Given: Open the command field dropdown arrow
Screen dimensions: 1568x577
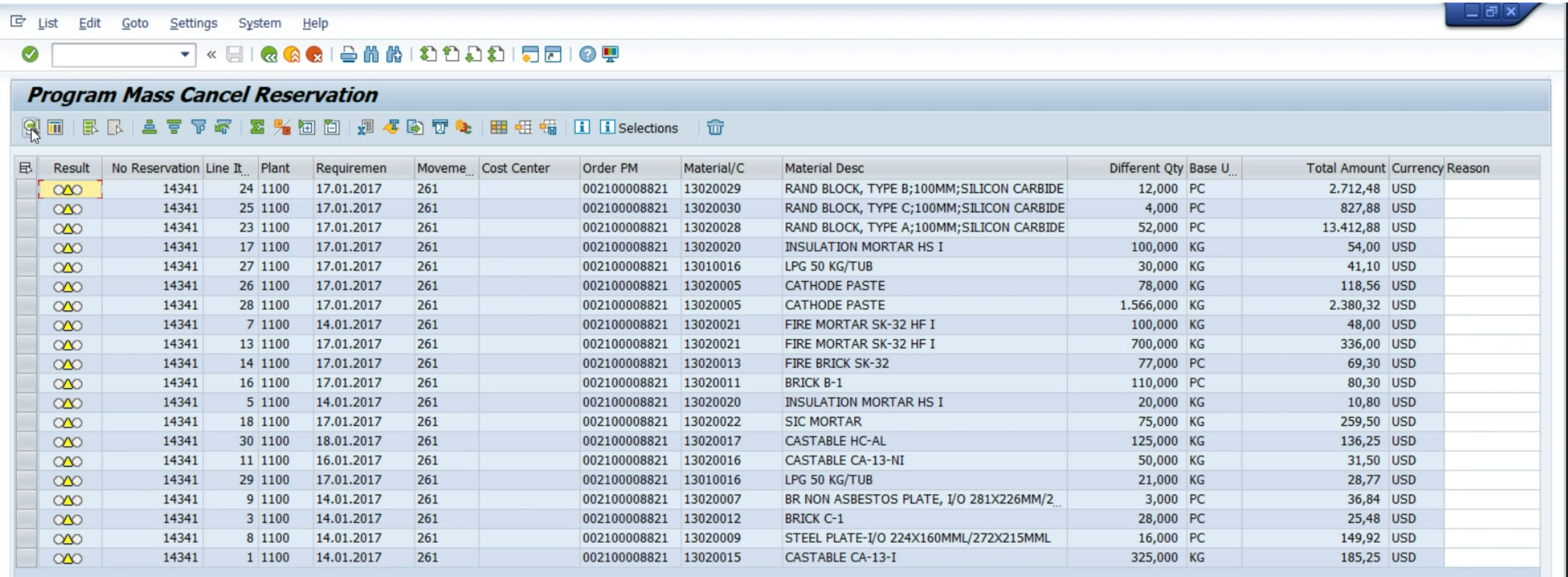Looking at the screenshot, I should click(x=184, y=55).
